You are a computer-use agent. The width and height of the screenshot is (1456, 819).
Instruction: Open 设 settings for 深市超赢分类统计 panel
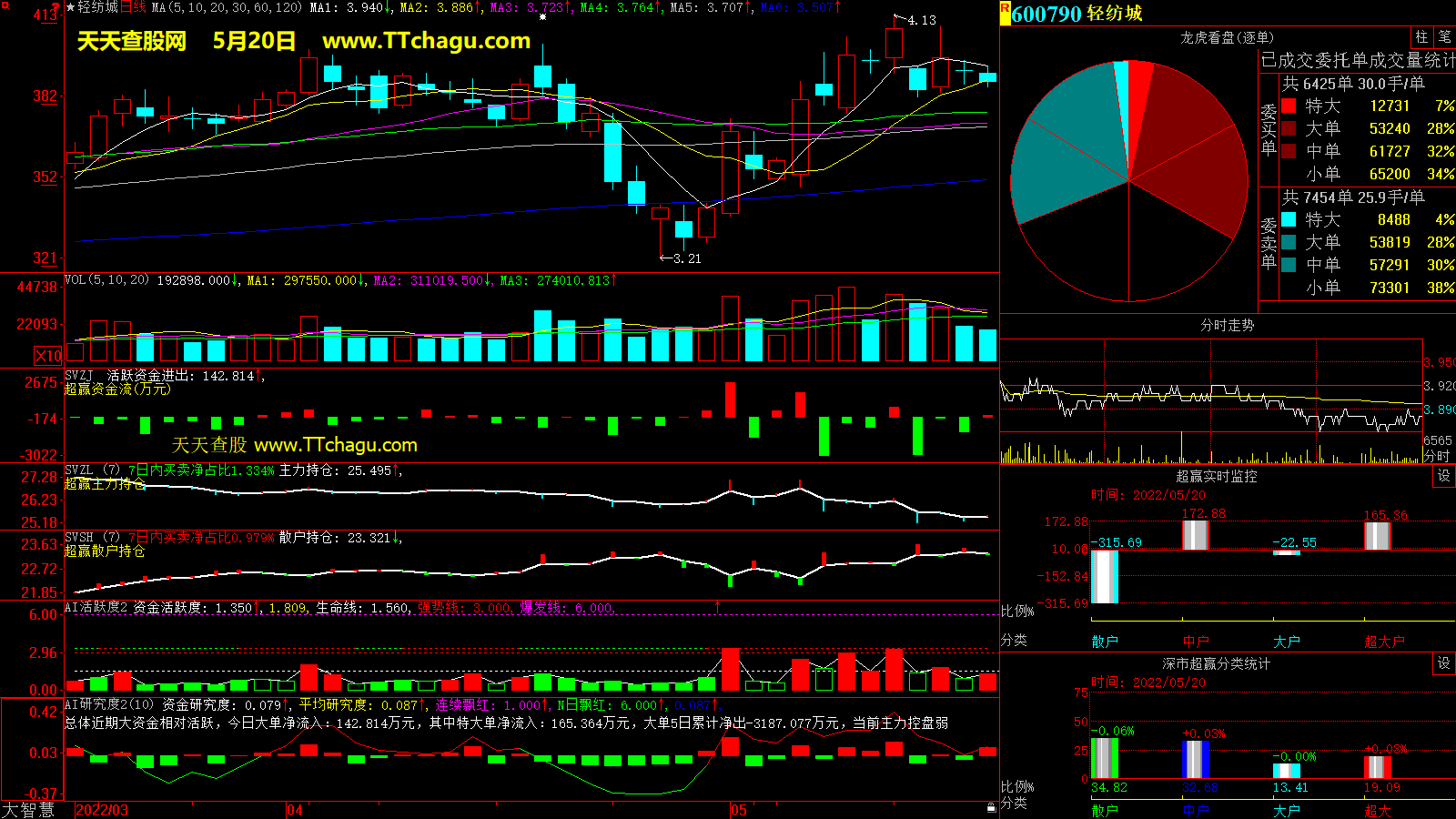[1443, 663]
